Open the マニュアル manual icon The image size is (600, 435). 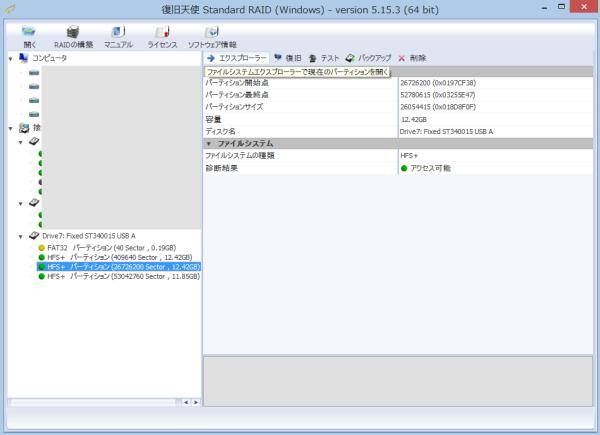118,37
